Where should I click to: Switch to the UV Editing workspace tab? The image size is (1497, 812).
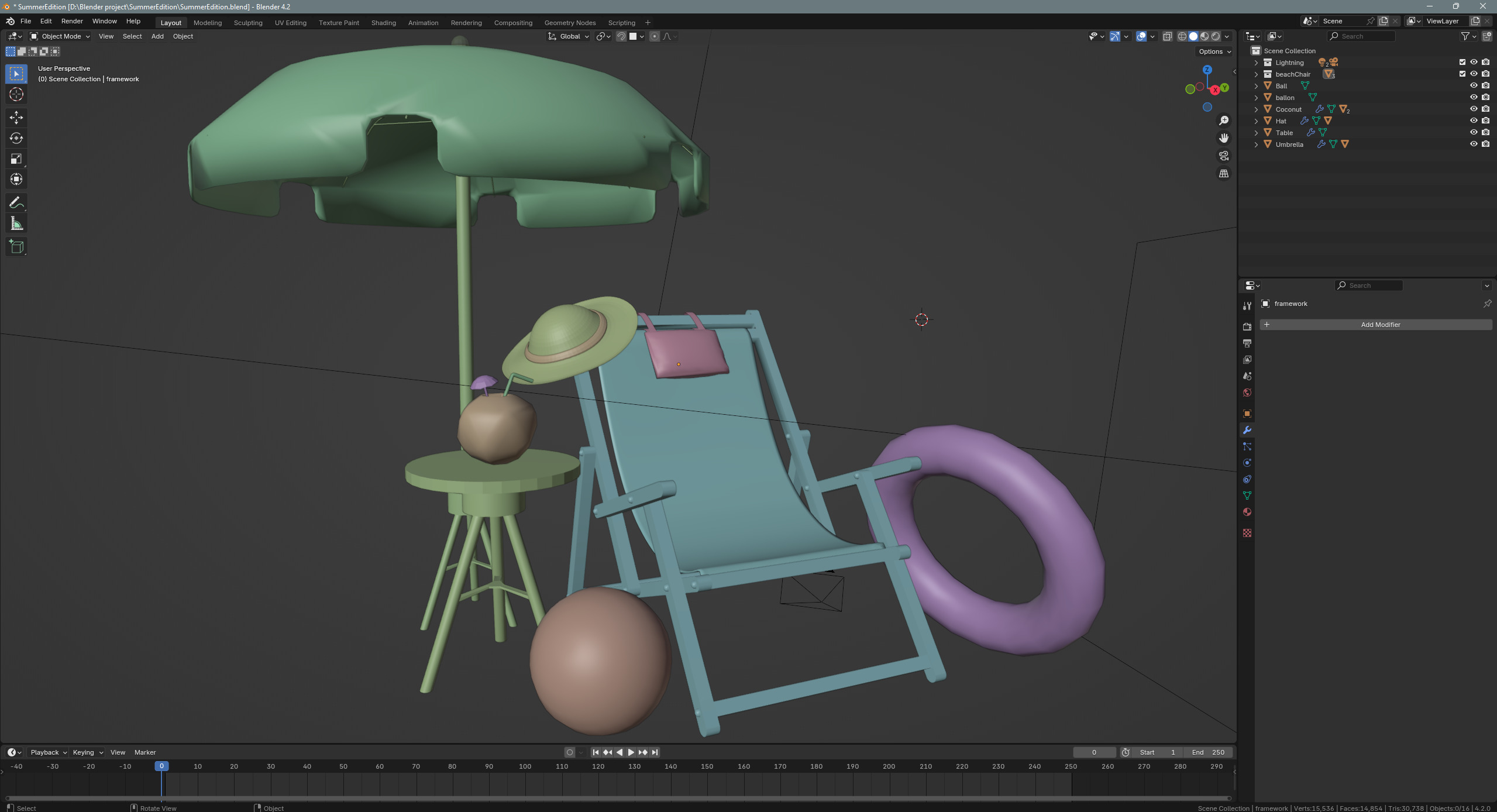tap(291, 23)
